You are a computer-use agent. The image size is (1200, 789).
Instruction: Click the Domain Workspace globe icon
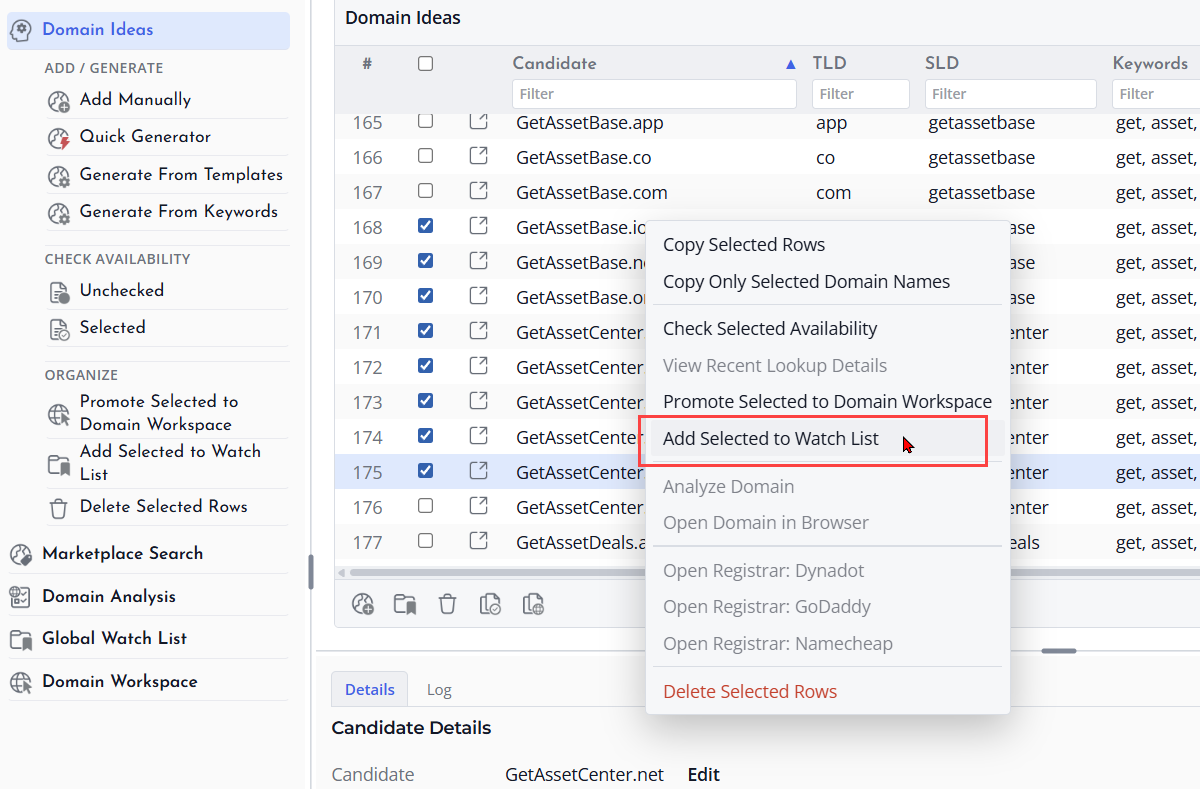(x=20, y=682)
